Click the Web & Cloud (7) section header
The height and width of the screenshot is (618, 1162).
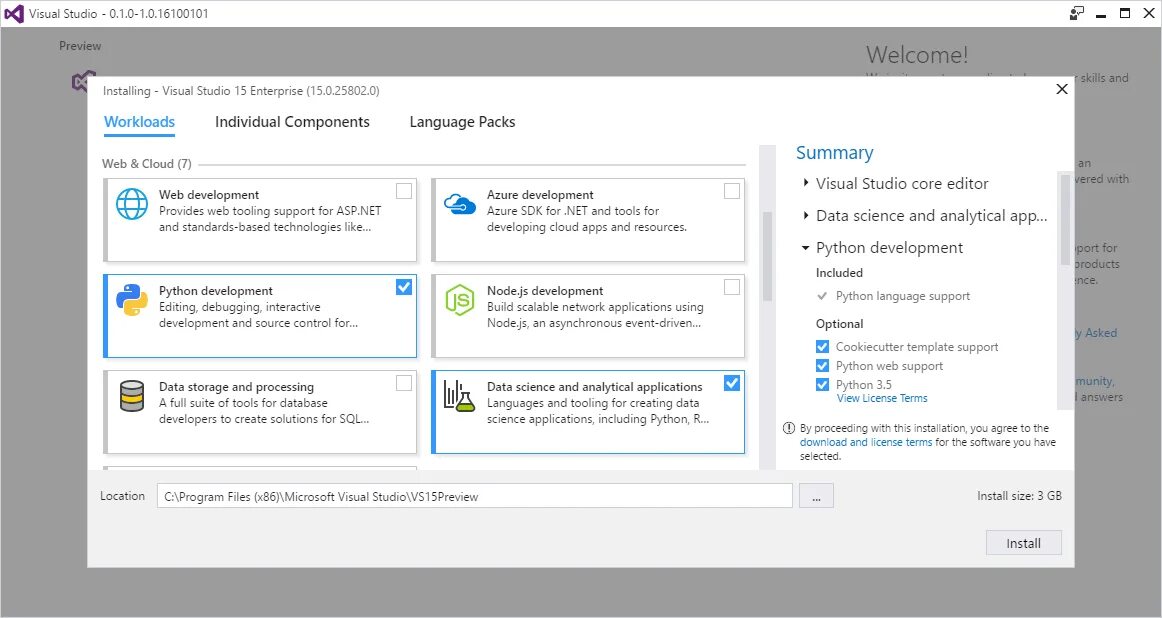click(147, 164)
